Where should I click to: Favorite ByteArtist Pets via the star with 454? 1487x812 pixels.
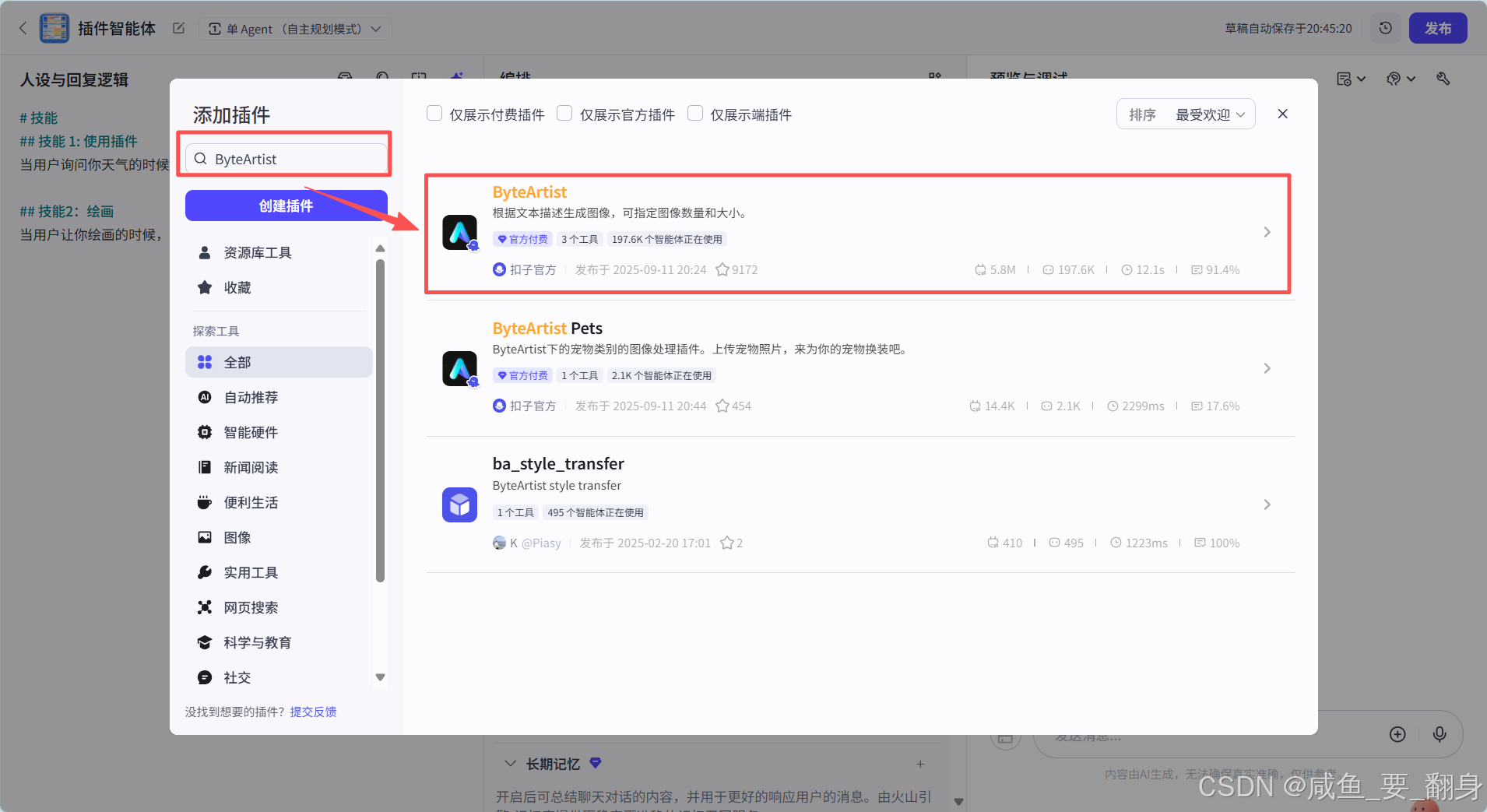pos(722,406)
